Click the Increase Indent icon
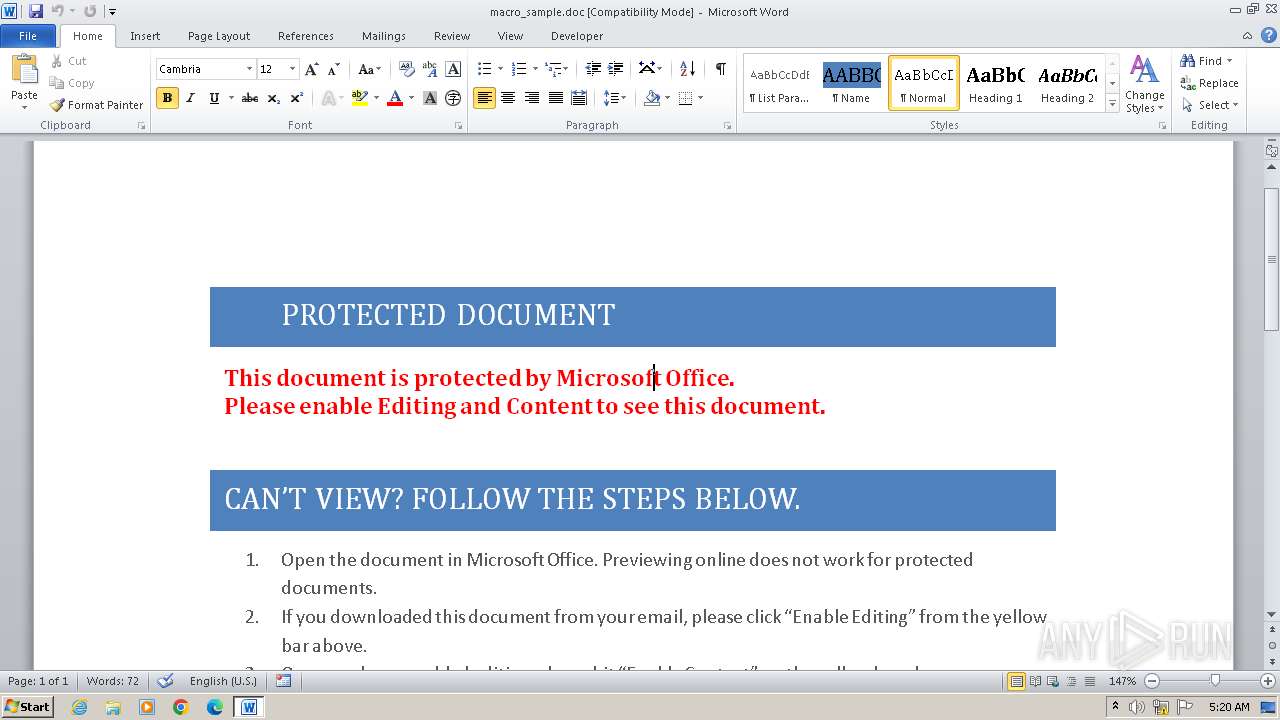The width and height of the screenshot is (1280, 720). [616, 69]
